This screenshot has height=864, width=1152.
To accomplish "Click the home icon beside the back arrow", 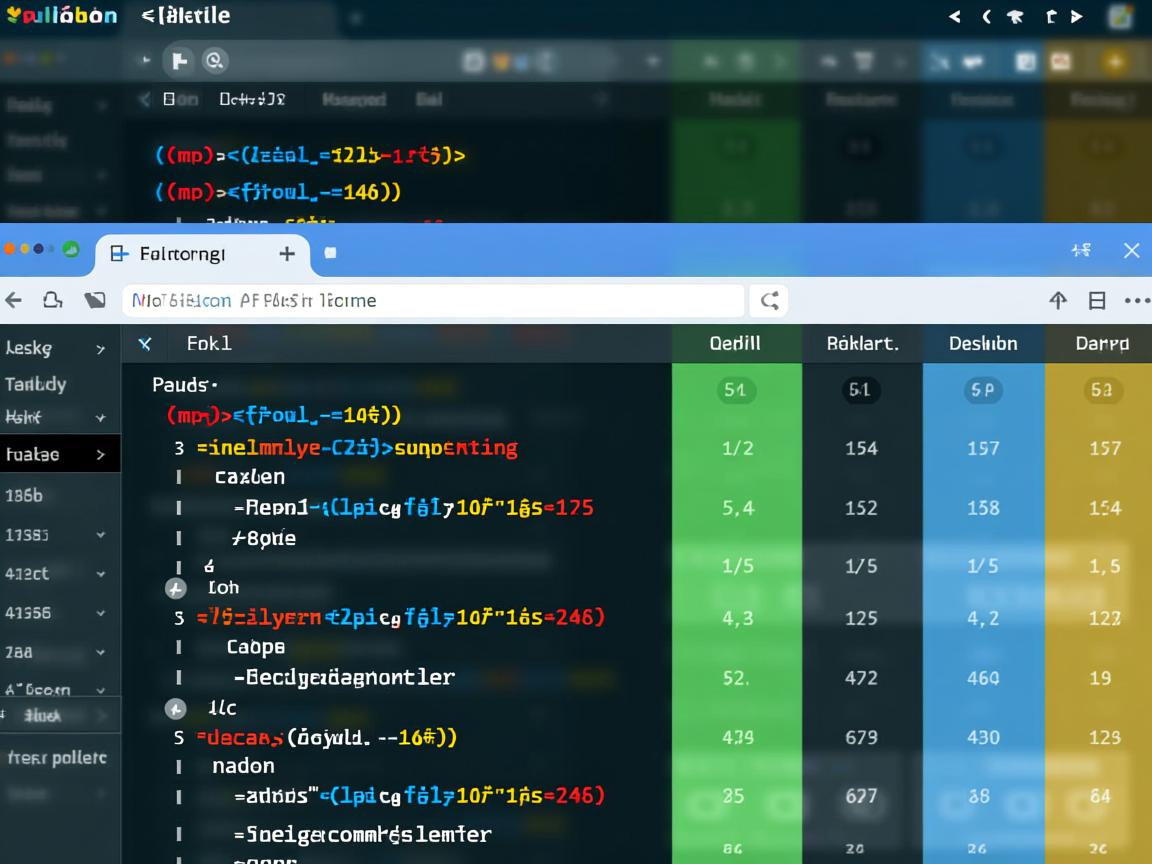I will pos(52,300).
